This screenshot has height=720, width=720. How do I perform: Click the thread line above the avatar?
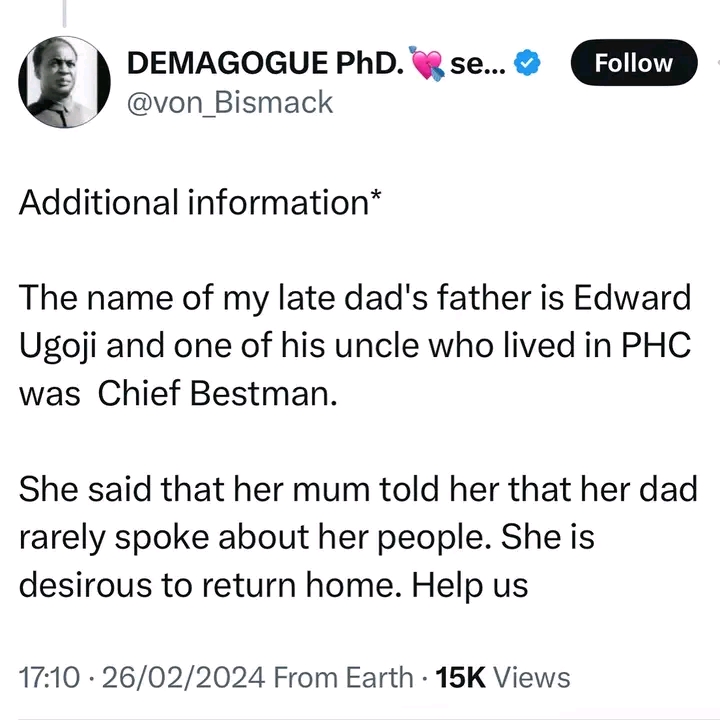64,12
